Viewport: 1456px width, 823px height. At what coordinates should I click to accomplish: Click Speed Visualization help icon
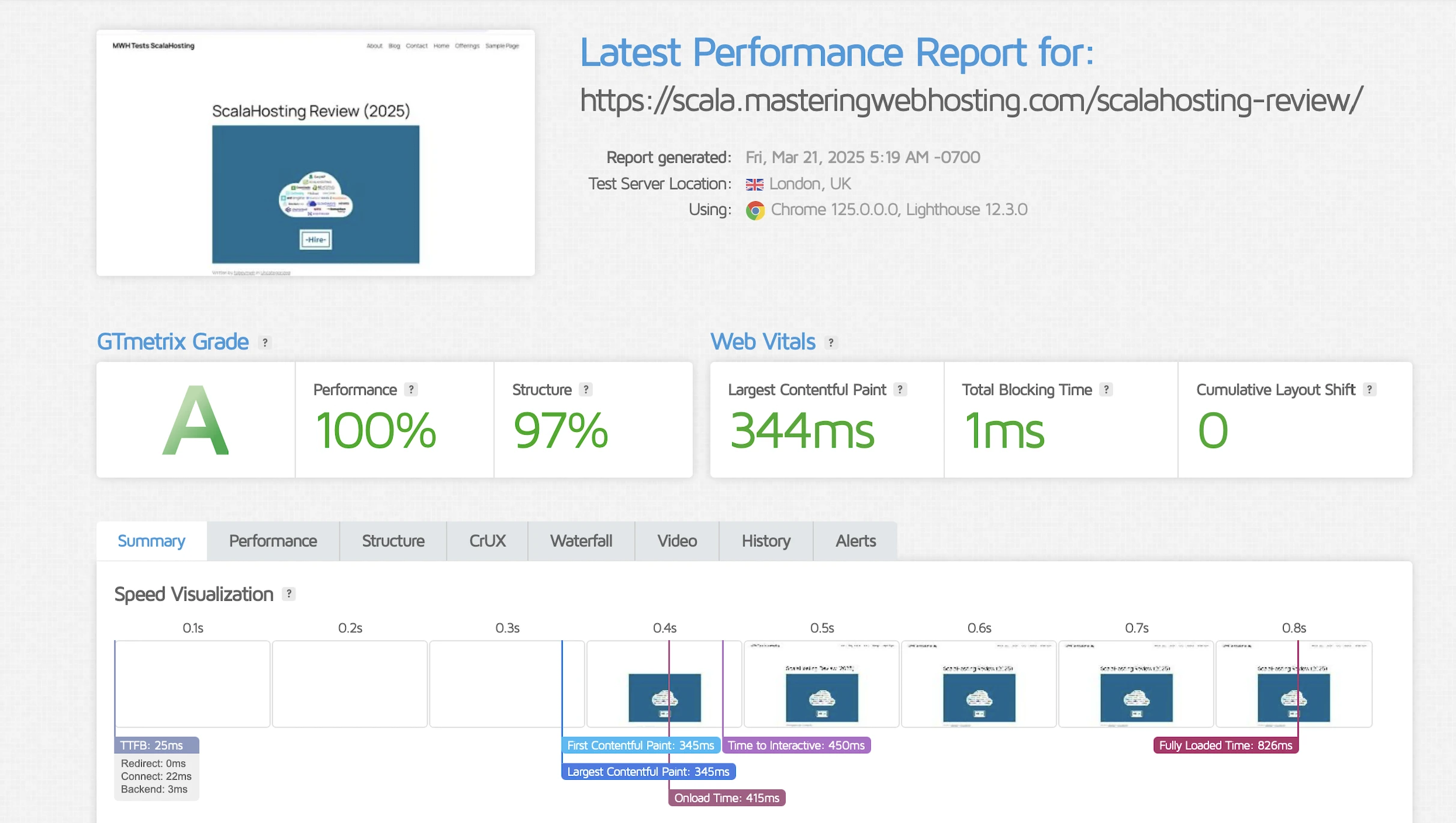point(289,594)
